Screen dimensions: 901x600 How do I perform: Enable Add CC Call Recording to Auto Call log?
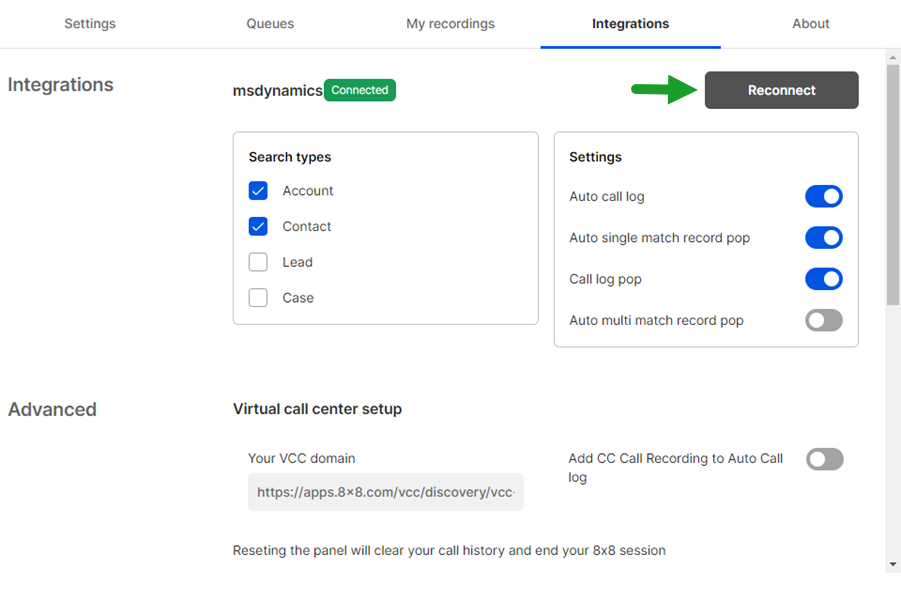point(823,459)
